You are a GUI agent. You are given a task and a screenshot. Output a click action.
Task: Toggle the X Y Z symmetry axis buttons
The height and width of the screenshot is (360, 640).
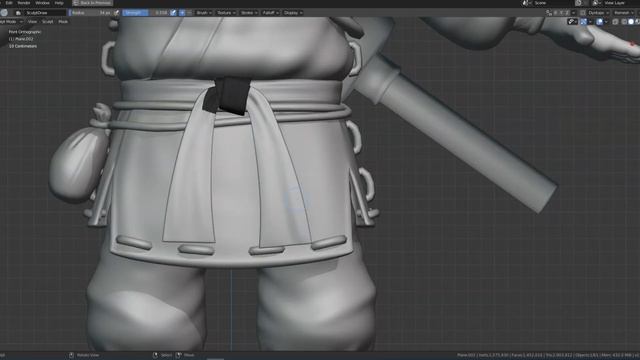click(x=561, y=13)
